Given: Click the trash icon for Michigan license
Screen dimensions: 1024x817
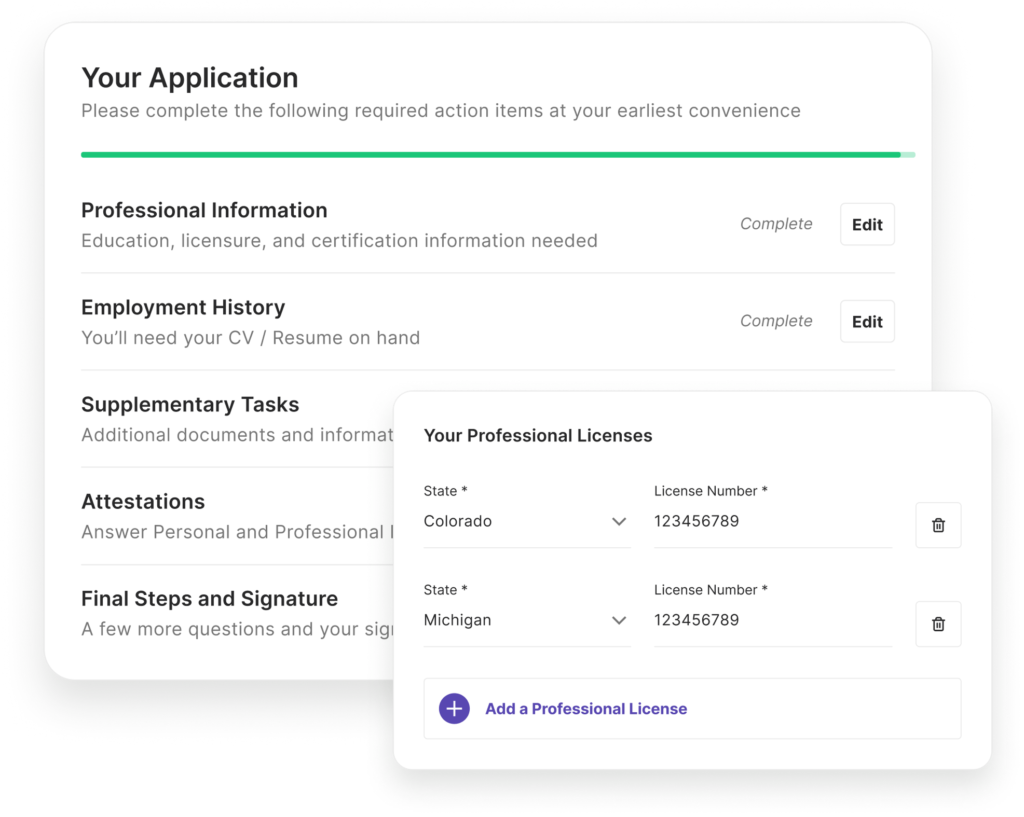Looking at the screenshot, I should pyautogui.click(x=938, y=624).
